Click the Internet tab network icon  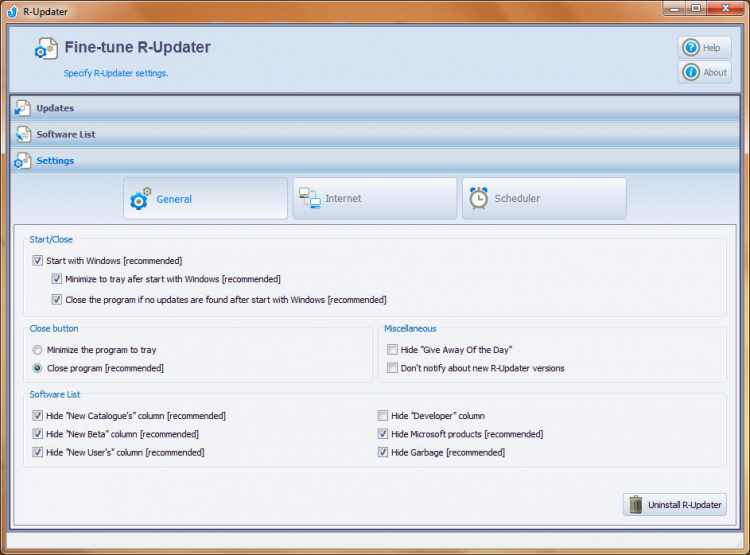click(309, 198)
